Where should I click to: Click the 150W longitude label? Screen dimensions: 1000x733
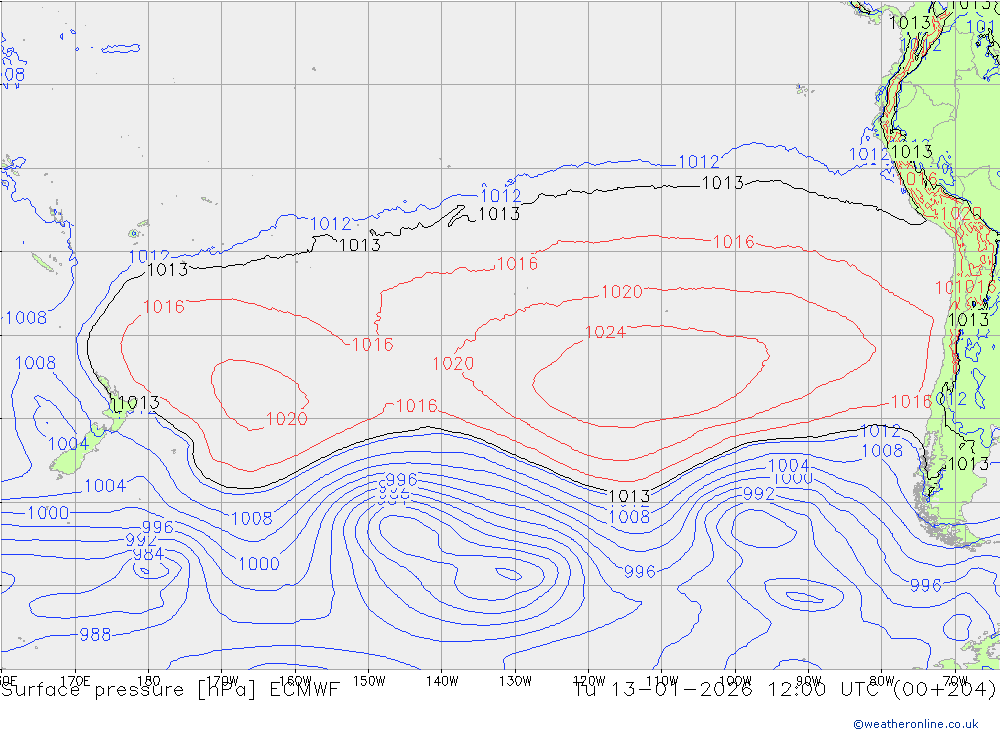369,681
